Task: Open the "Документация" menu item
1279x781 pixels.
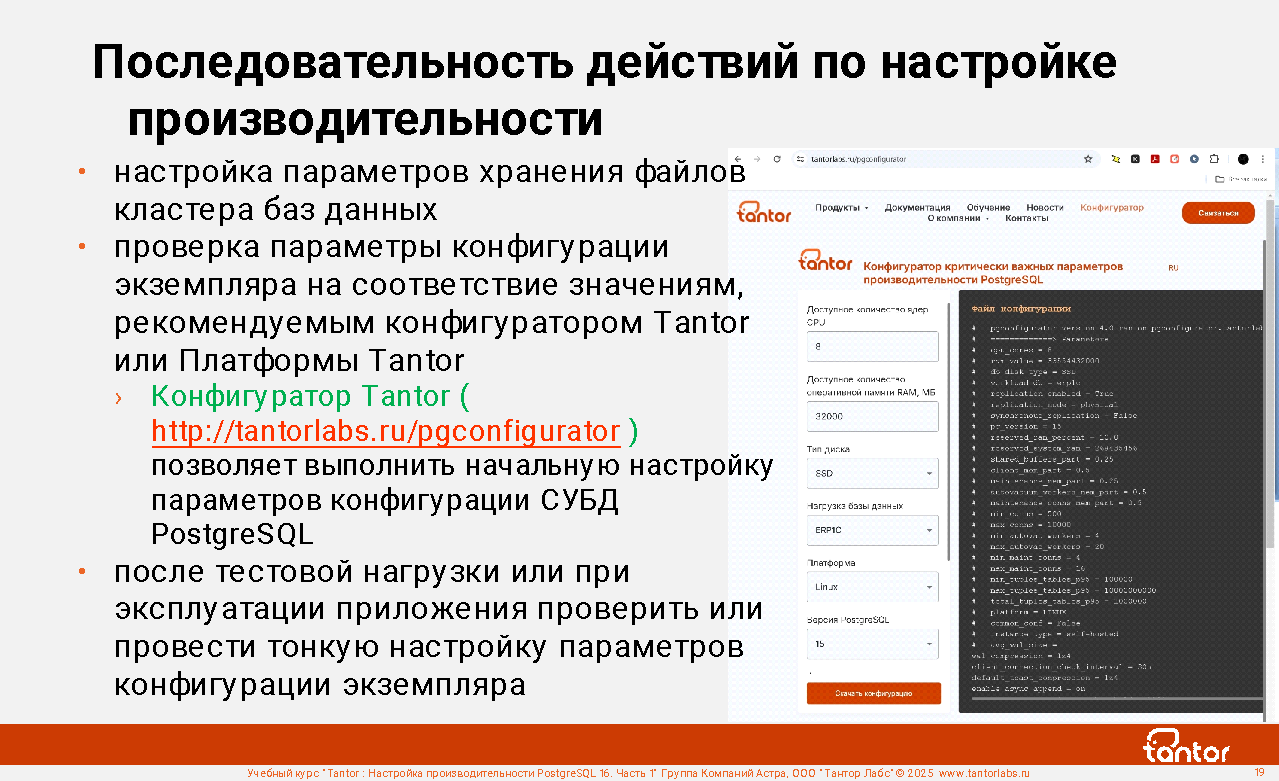Action: click(917, 208)
